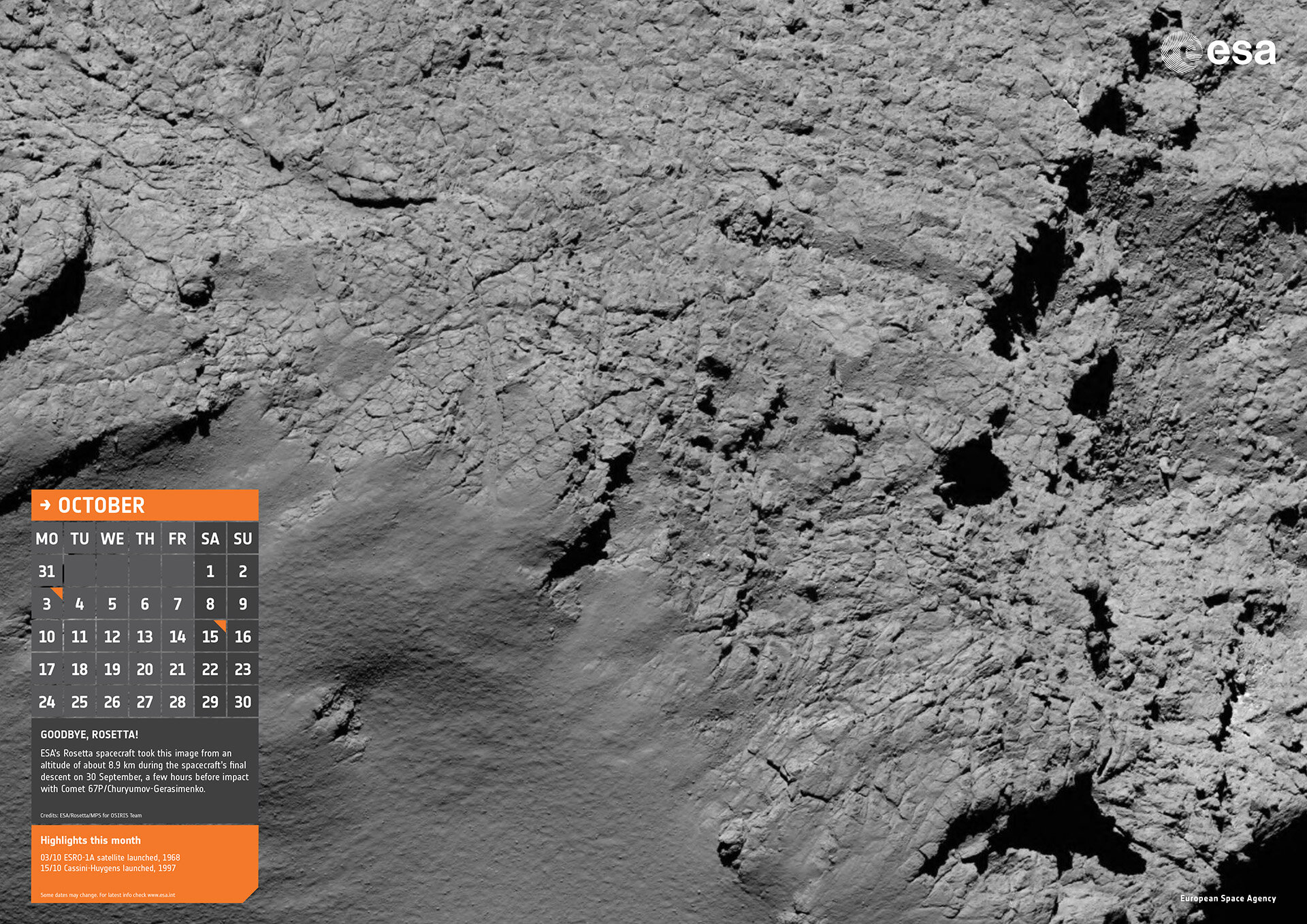Expand details for Cassini-Huygens launch entry
The image size is (1307, 924).
[x=106, y=868]
